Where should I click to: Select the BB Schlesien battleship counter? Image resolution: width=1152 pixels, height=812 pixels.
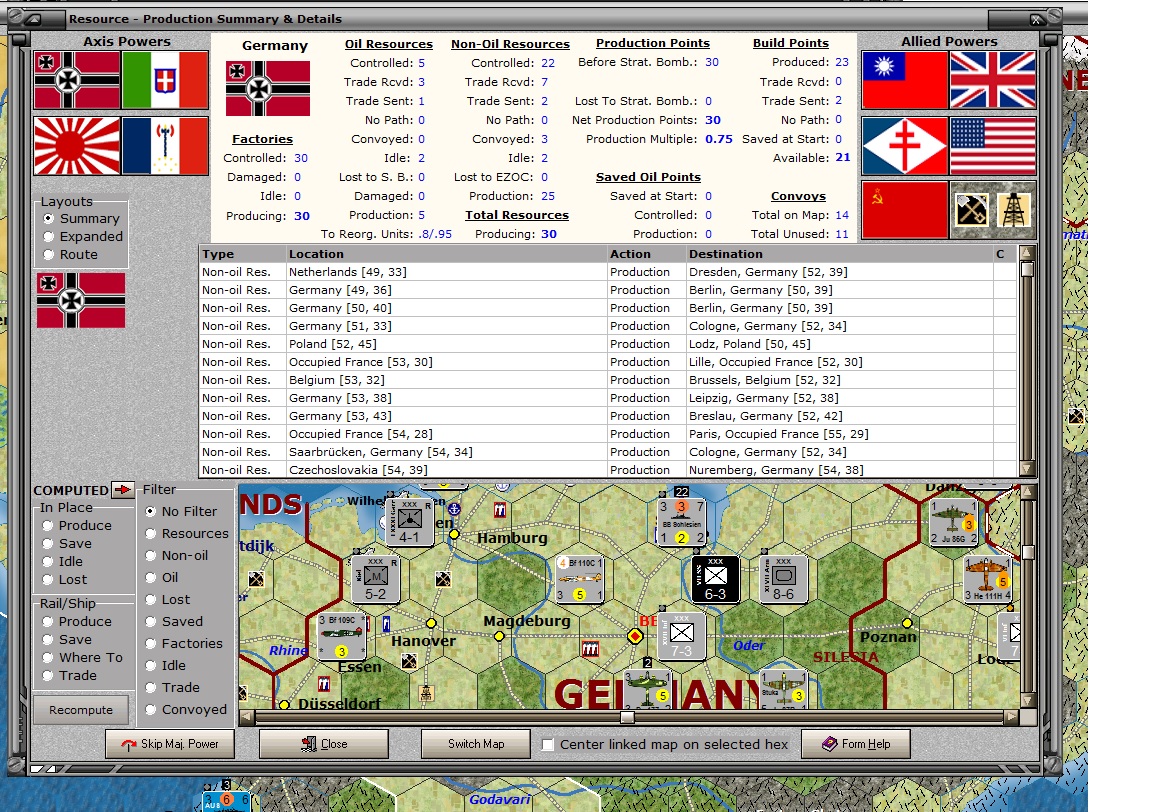682,521
